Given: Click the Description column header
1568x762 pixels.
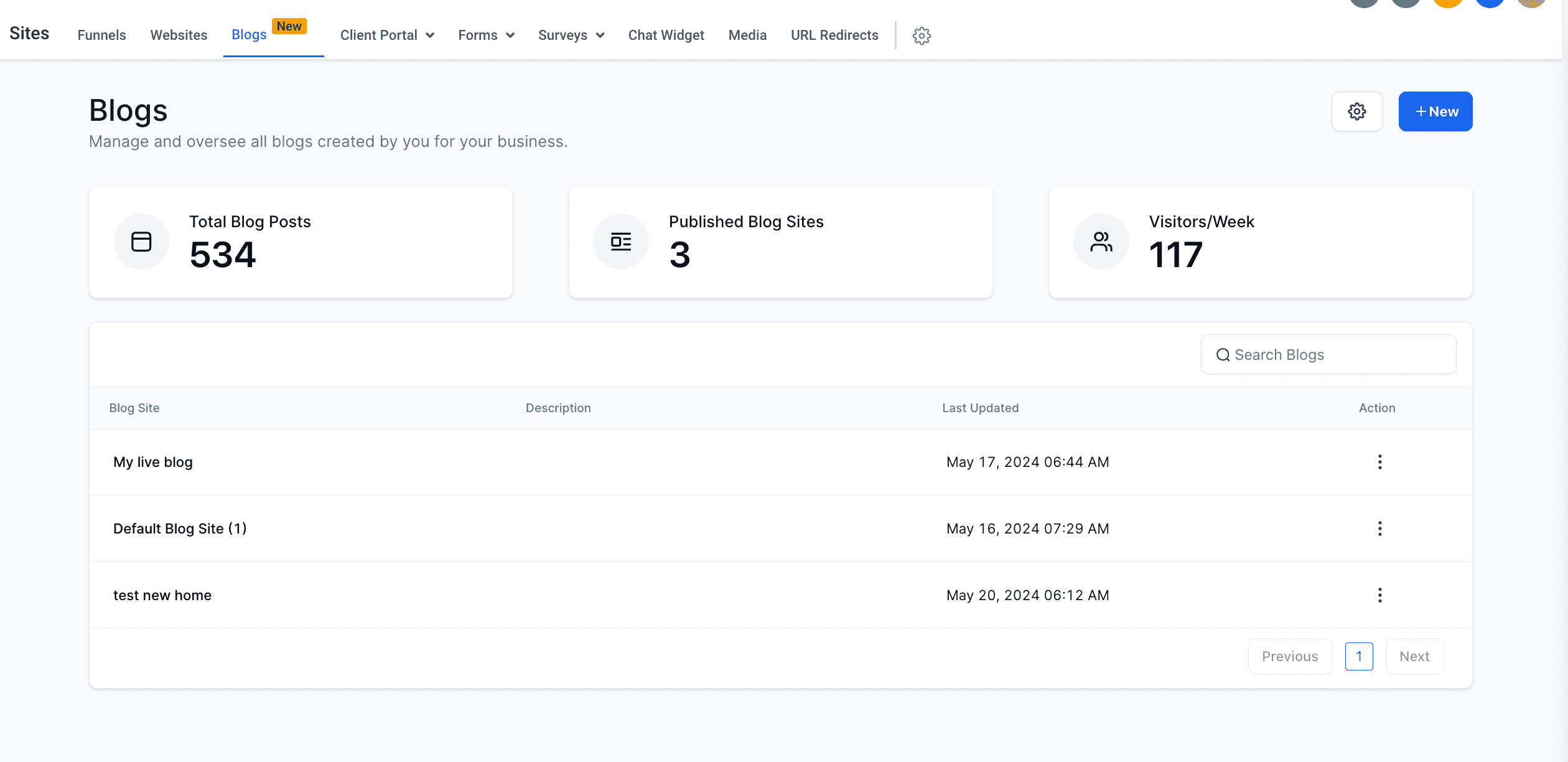Looking at the screenshot, I should pyautogui.click(x=558, y=408).
